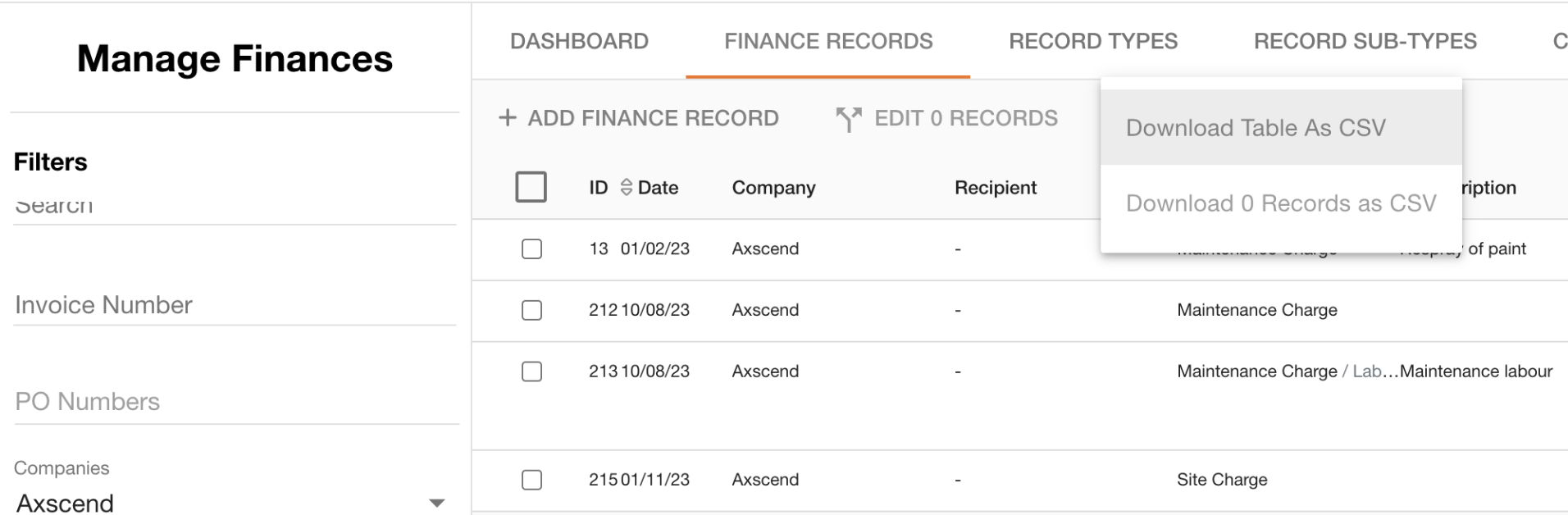Click into the Invoice Number field

[x=235, y=305]
